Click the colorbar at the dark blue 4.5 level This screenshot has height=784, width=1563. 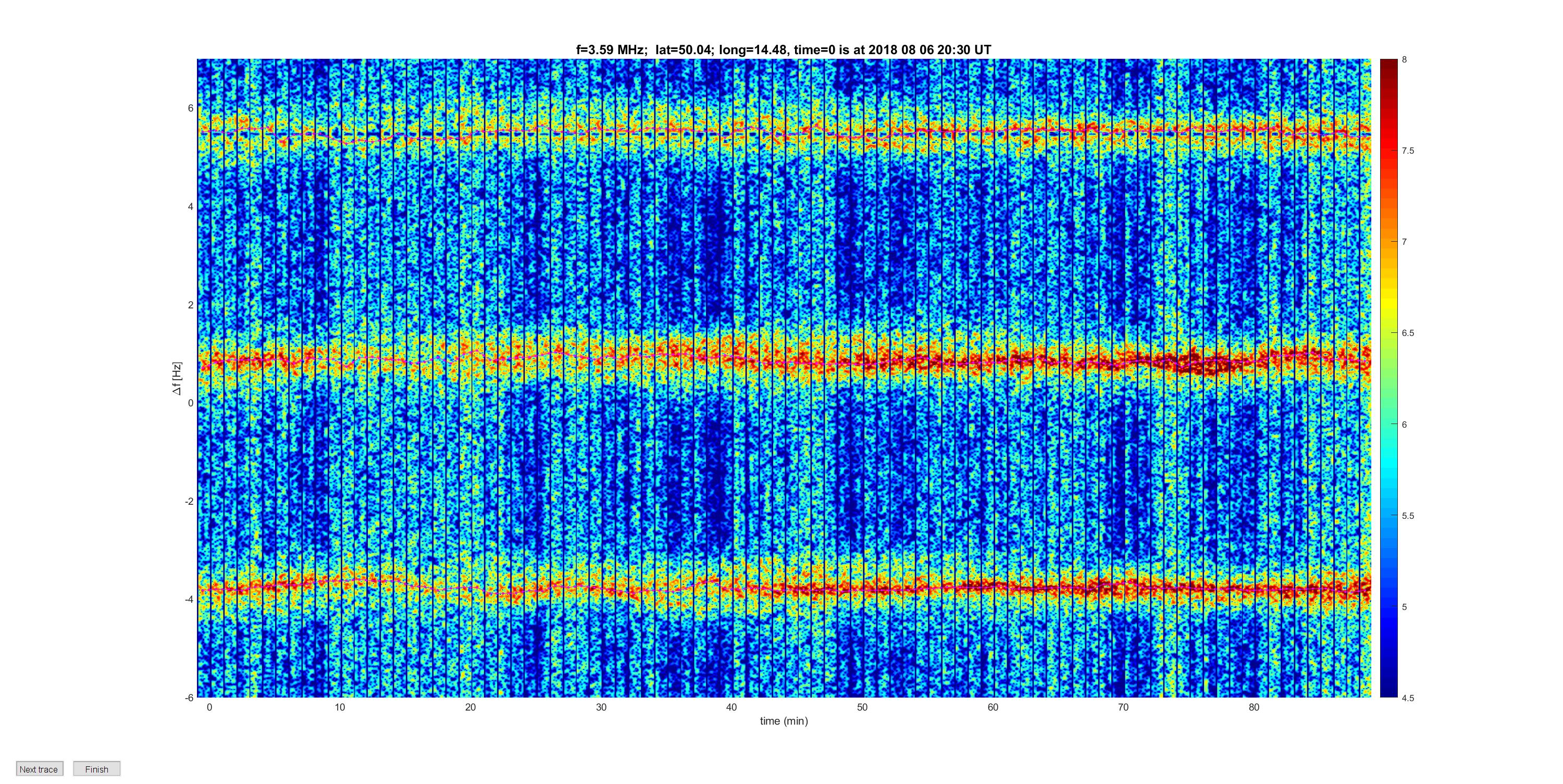[x=1389, y=695]
